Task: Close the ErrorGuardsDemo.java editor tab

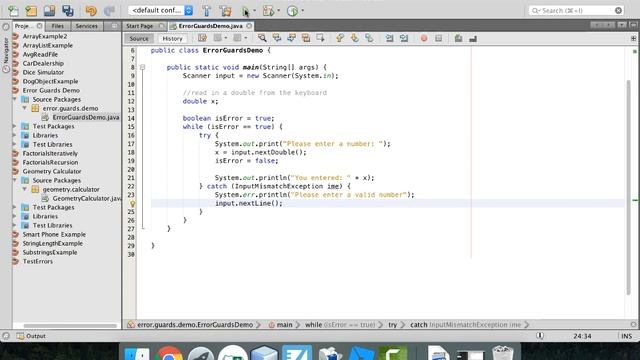Action: coord(249,26)
